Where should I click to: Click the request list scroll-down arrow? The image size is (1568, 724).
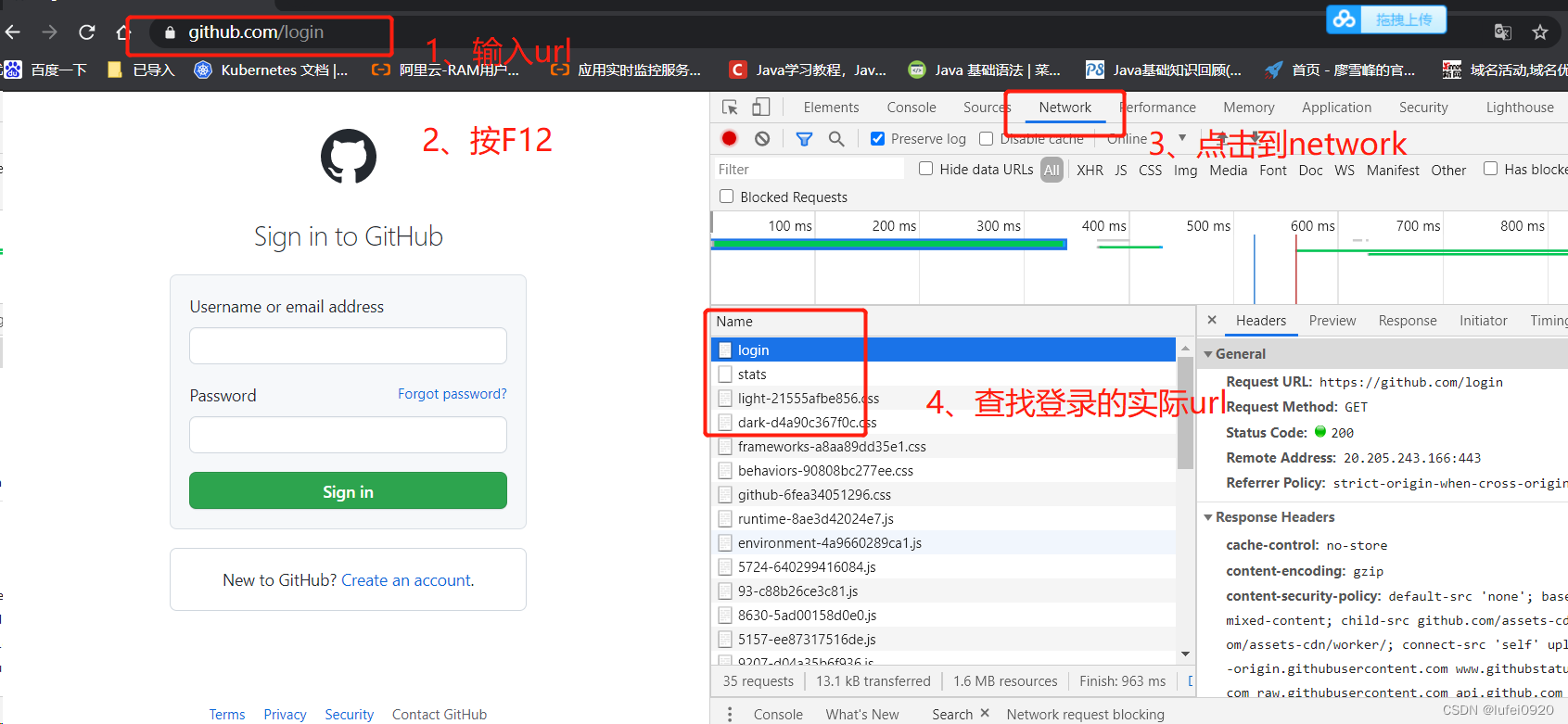click(1185, 654)
